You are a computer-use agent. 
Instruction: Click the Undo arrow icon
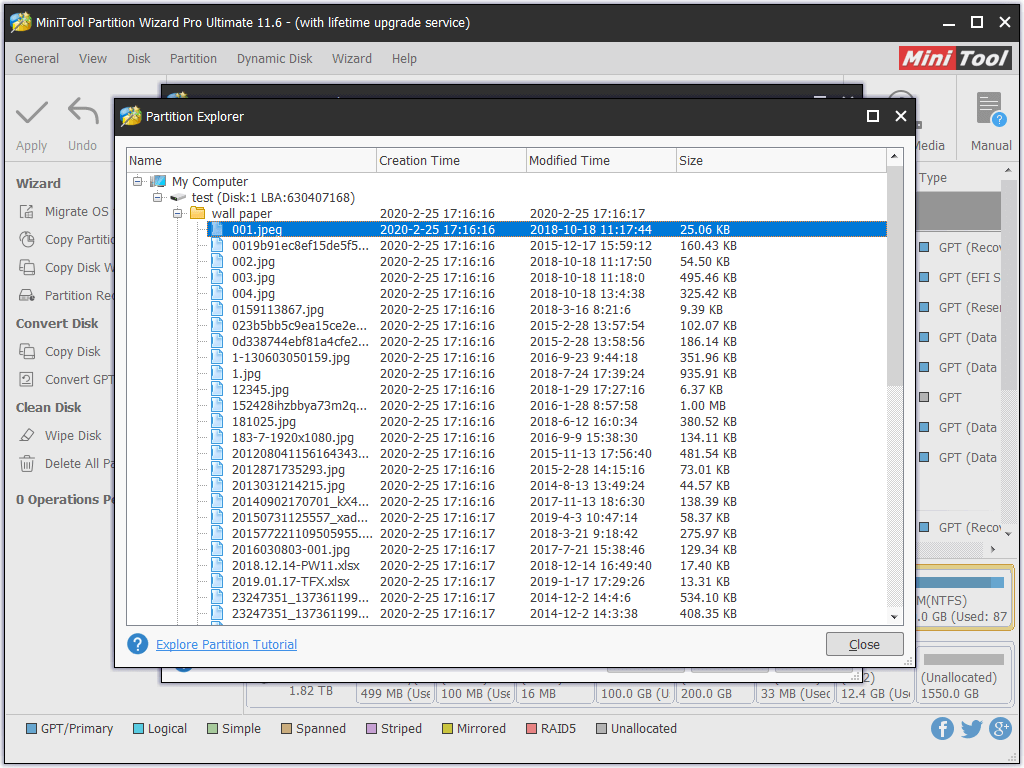pyautogui.click(x=83, y=111)
